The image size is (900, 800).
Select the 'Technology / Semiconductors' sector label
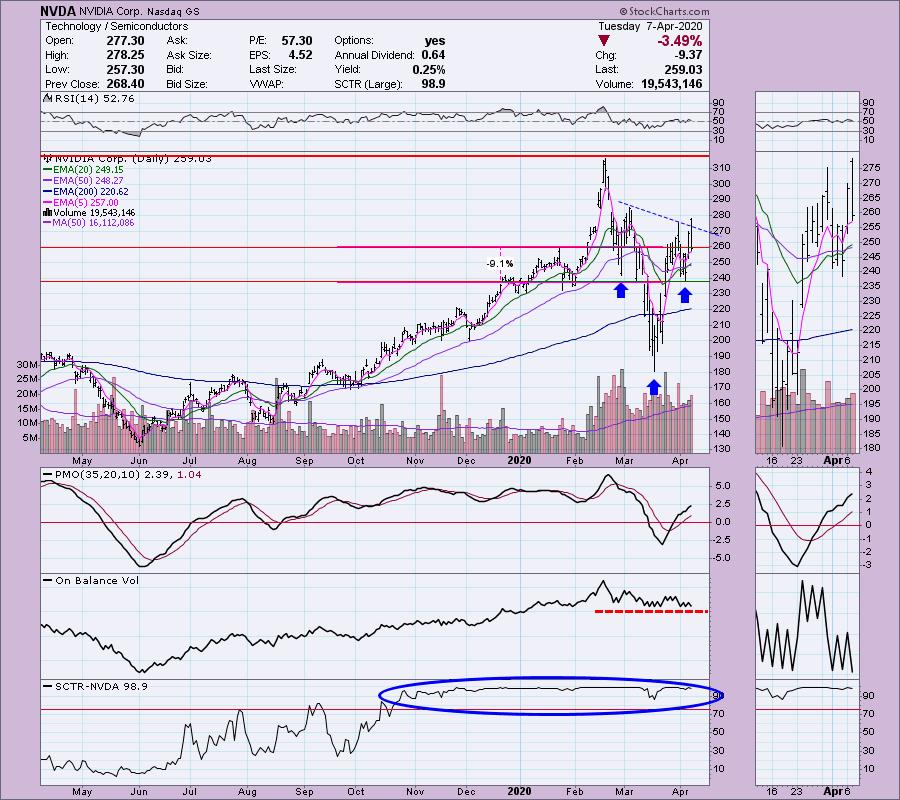click(117, 26)
